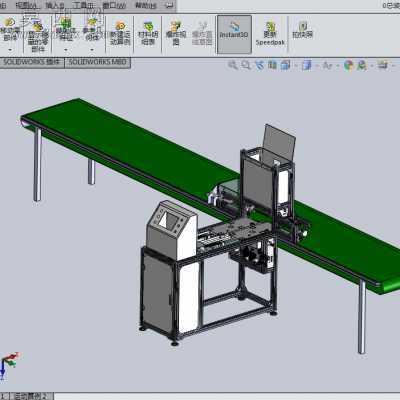Open the 窗口(W) menu
Screen dimensions: 400x400
tap(114, 5)
